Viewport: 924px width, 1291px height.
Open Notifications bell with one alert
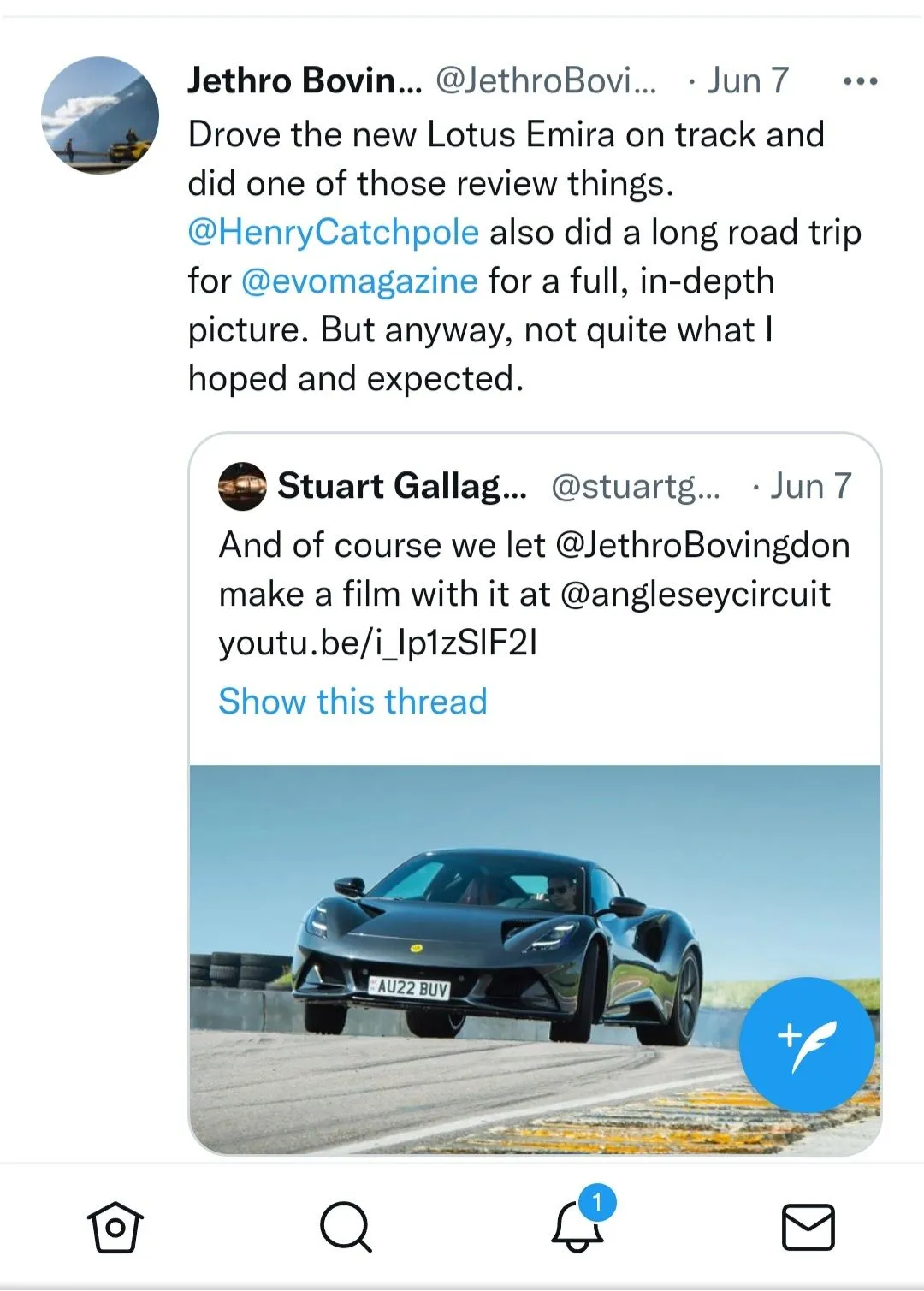click(x=578, y=1226)
